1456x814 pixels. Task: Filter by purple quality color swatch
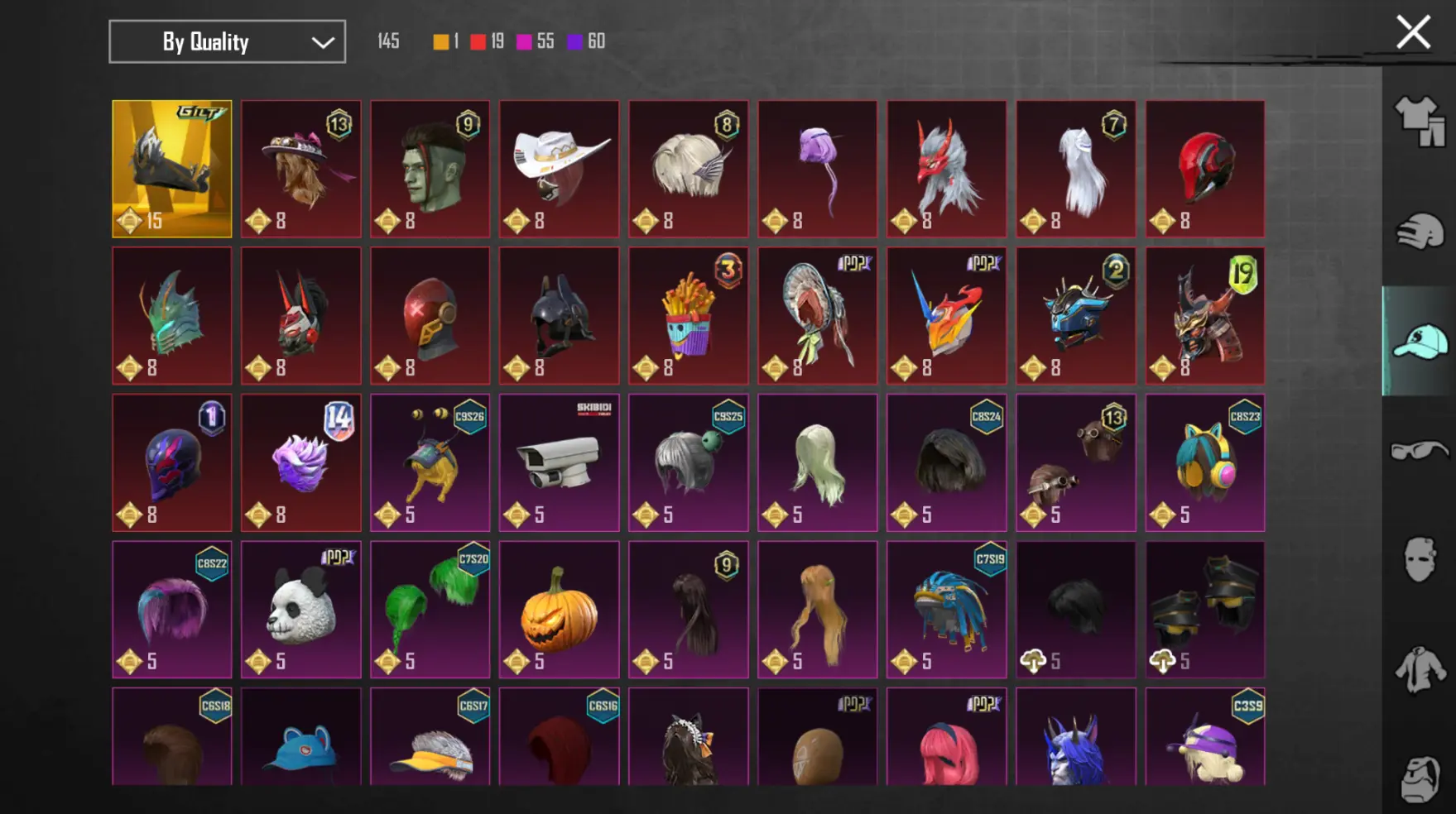point(575,41)
